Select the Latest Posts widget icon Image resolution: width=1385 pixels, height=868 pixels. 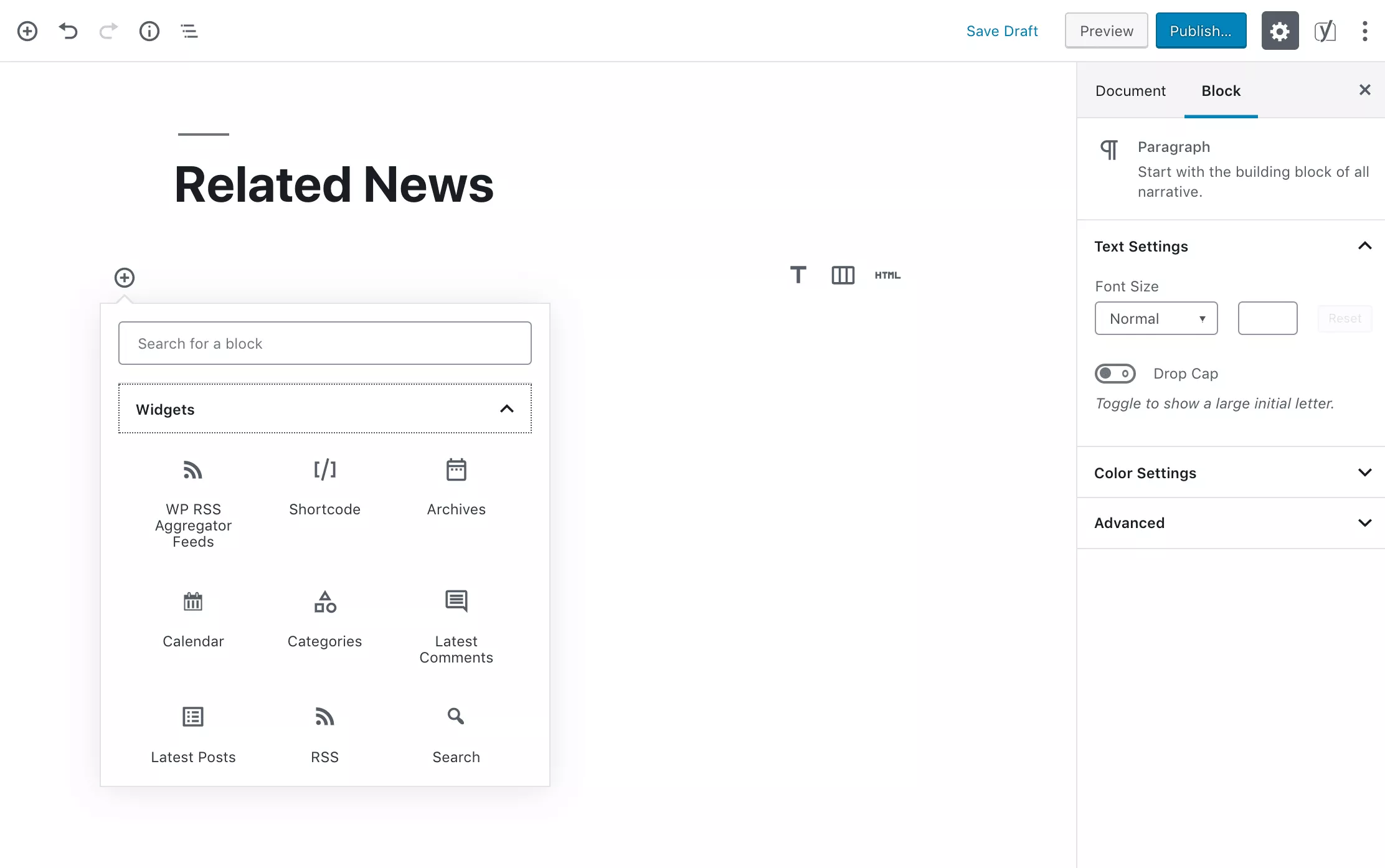pos(193,716)
